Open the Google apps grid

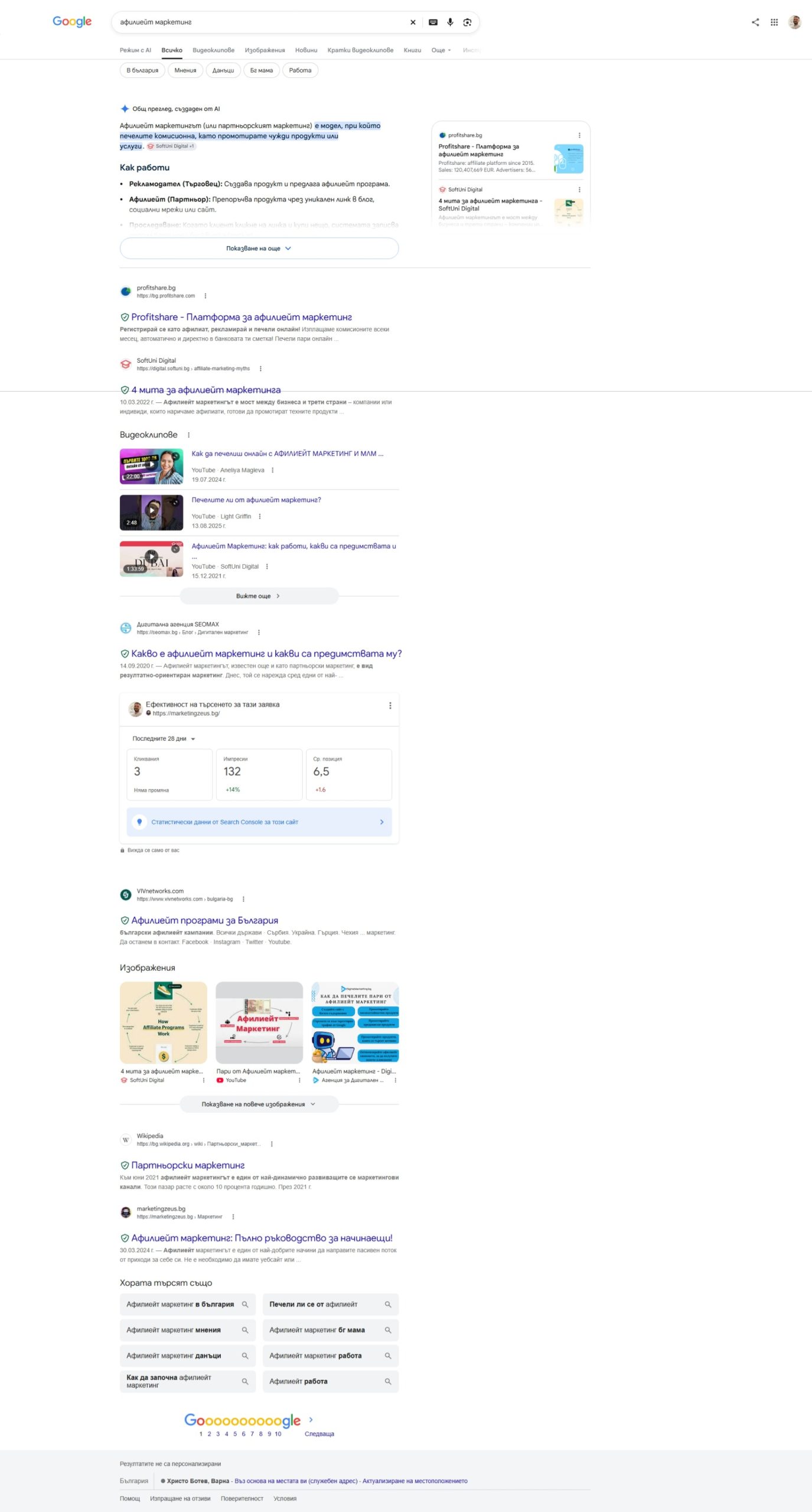pos(774,22)
